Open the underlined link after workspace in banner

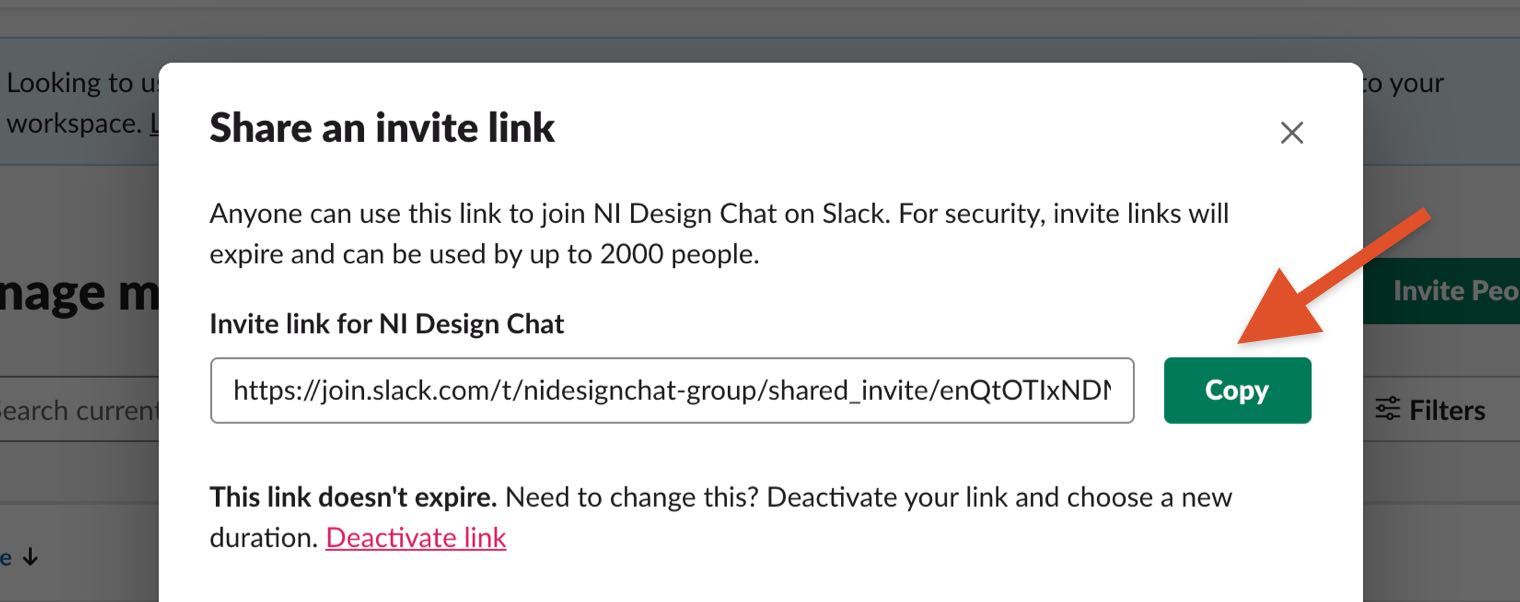coord(154,124)
